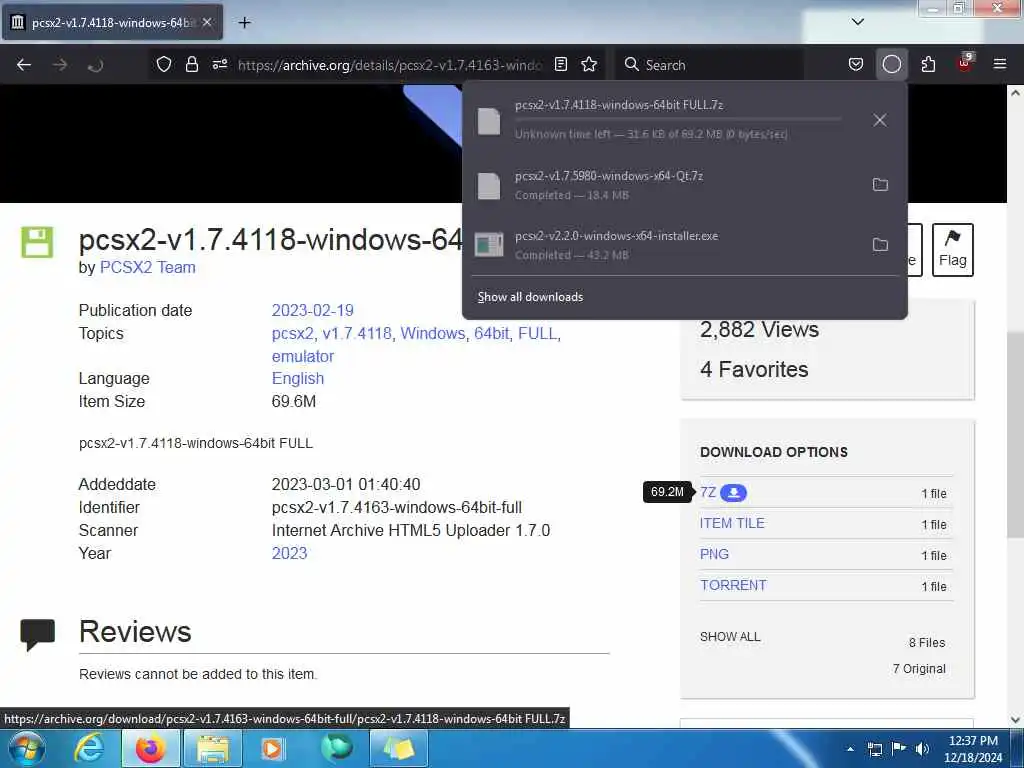Open a new browser tab
This screenshot has height=768, width=1024.
244,23
